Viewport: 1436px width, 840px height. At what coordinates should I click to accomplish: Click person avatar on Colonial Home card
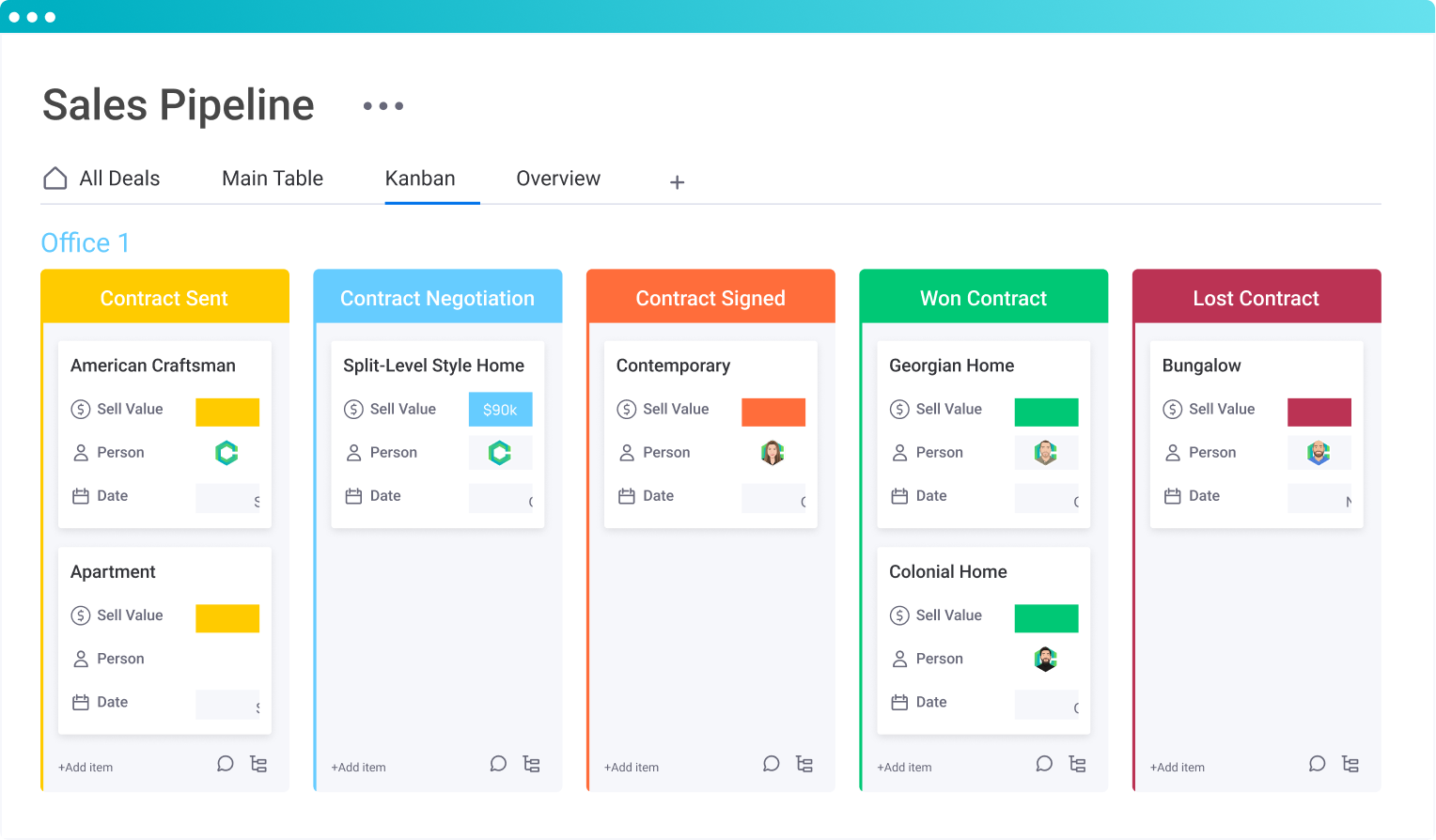tap(1045, 659)
